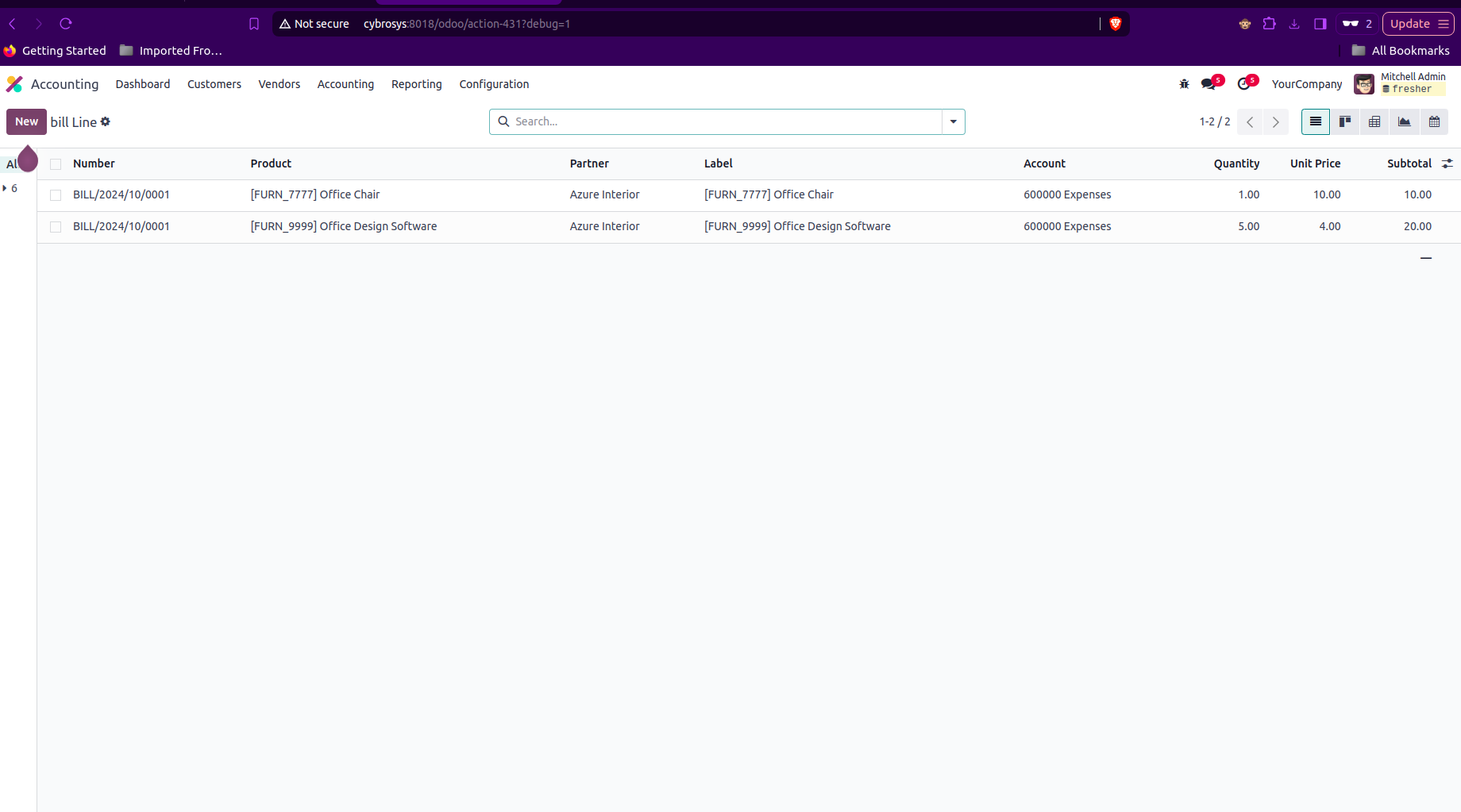Open the messages chat icon
This screenshot has height=812, width=1461.
pos(1209,83)
